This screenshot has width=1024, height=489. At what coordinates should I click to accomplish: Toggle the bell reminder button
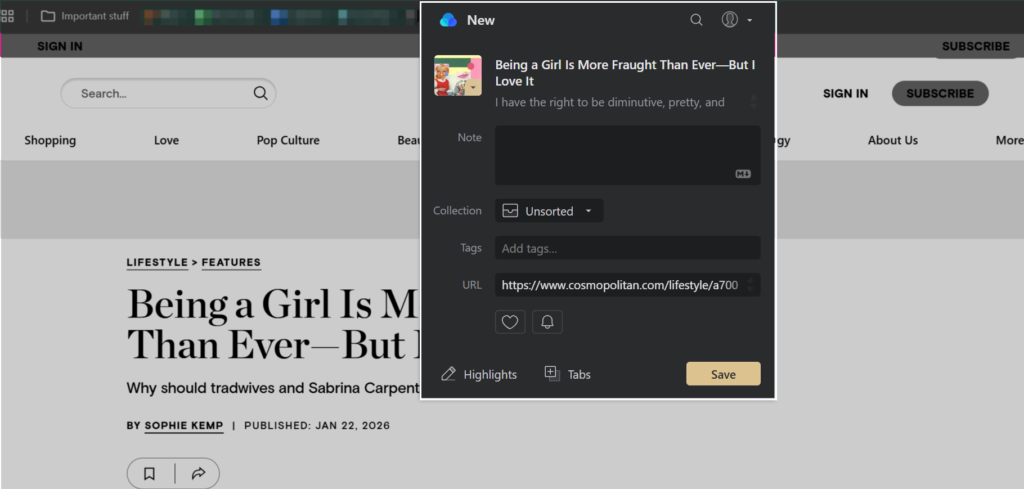[547, 322]
